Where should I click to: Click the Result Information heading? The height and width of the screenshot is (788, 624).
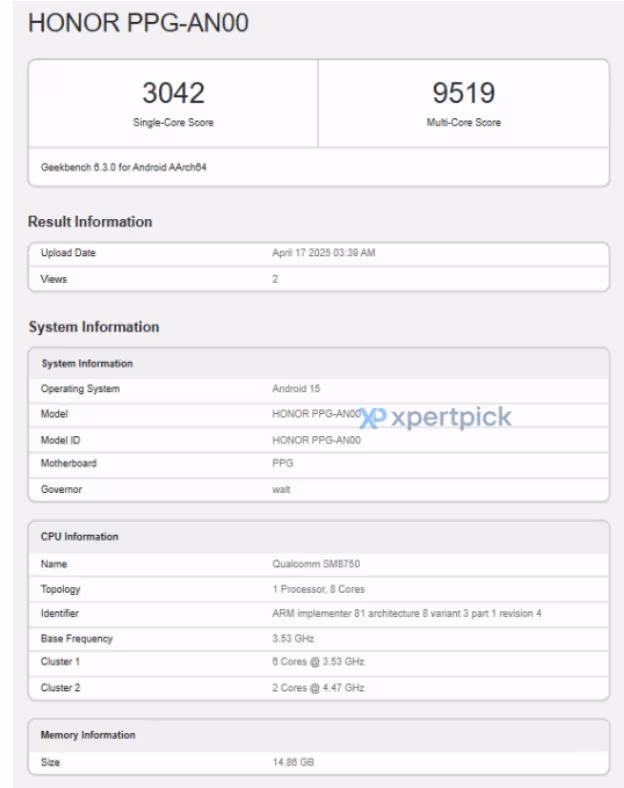[90, 222]
